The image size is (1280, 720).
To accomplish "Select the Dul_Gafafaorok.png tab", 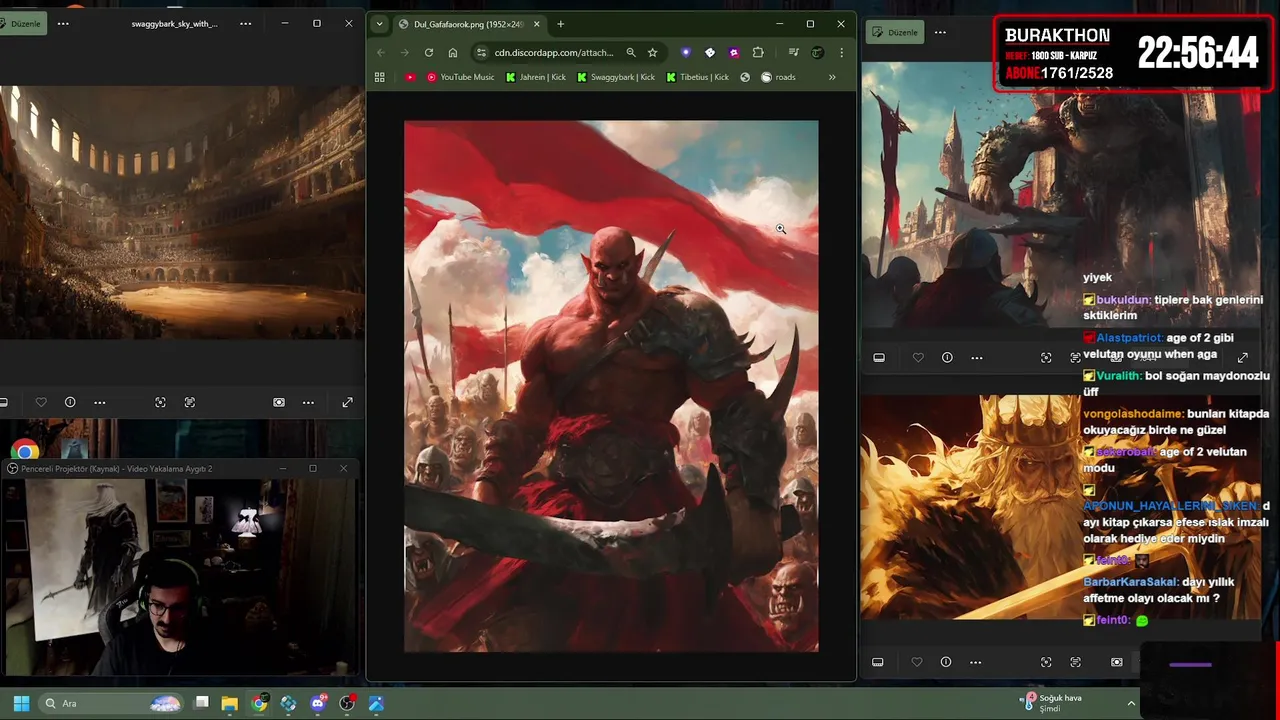I will (x=468, y=24).
